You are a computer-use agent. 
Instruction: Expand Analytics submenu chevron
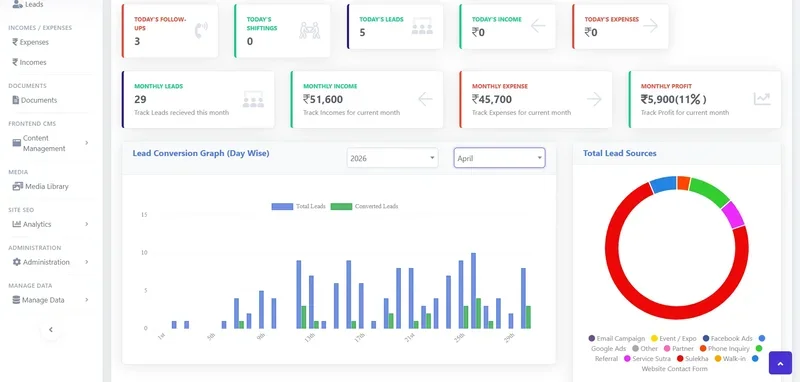coord(87,224)
